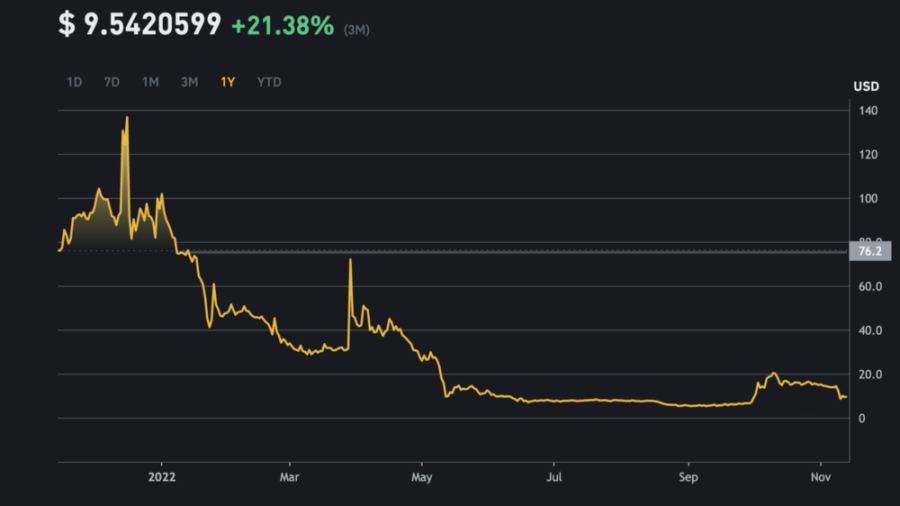Click the highlighted 1Y timeframe
900x506 pixels.
(x=228, y=82)
